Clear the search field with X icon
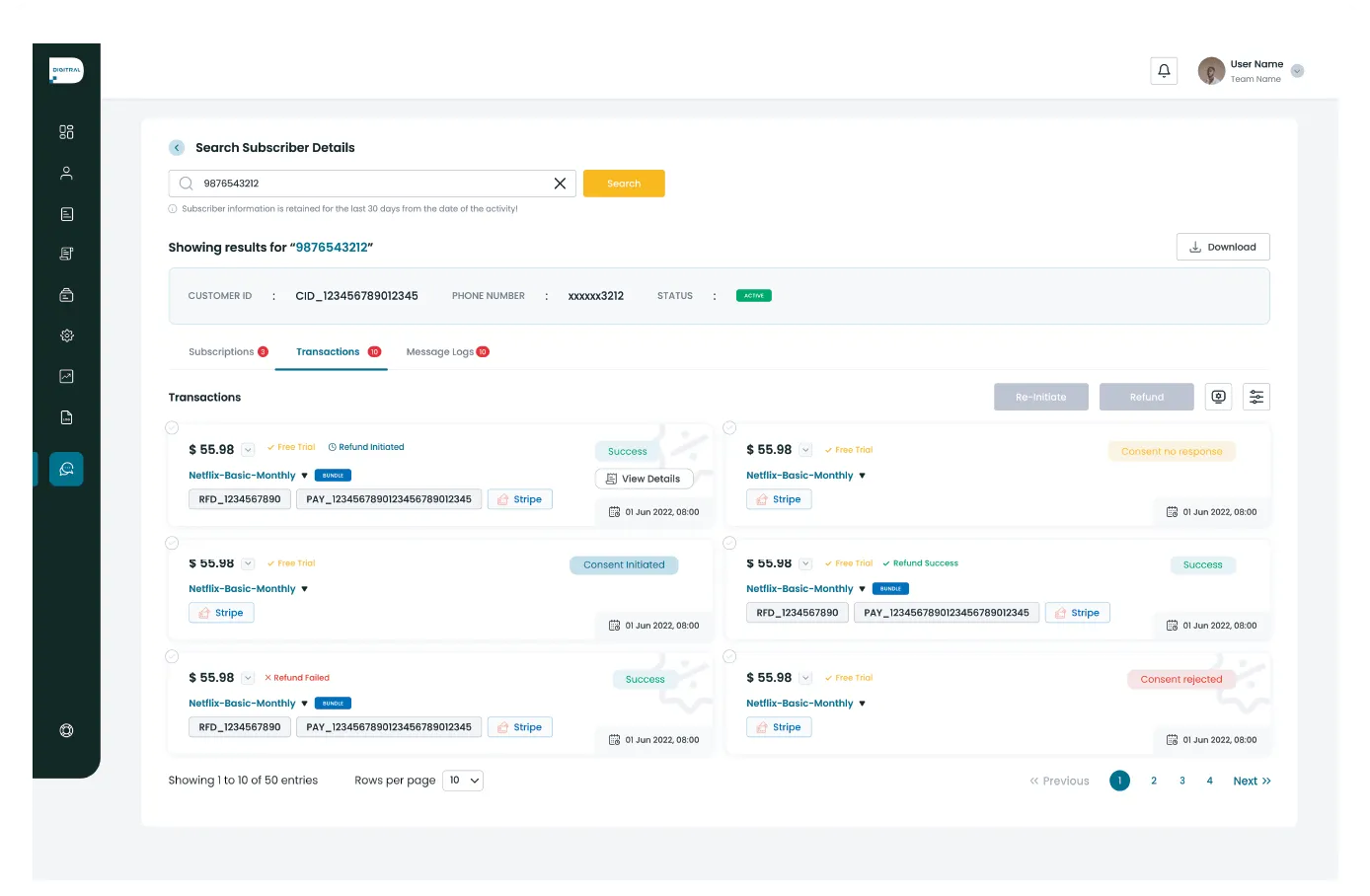Image resolution: width=1370 pixels, height=896 pixels. pyautogui.click(x=560, y=184)
